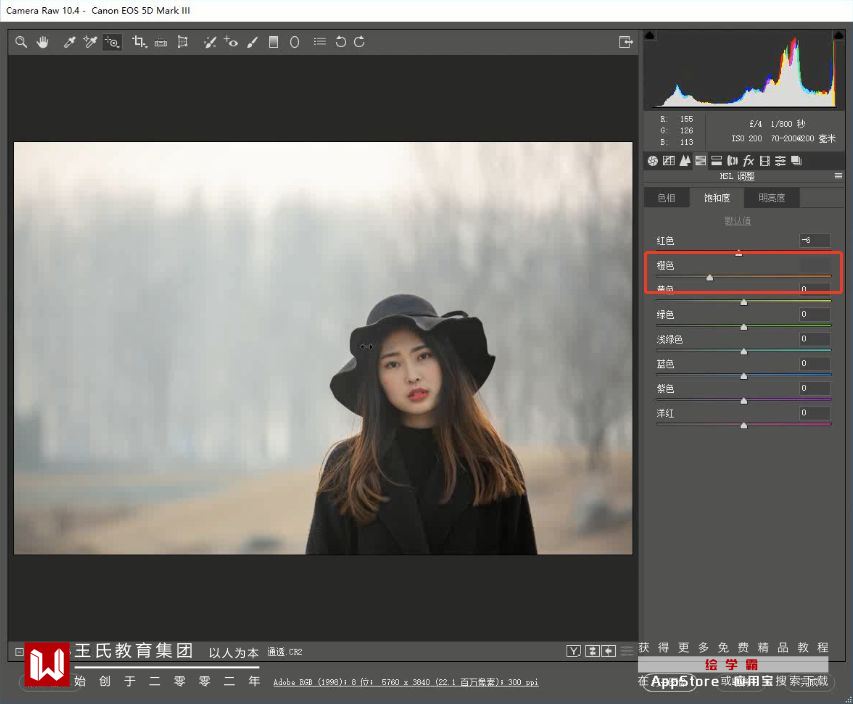Click the 洋红 value input field
Viewport: 853px width, 704px height.
[814, 412]
